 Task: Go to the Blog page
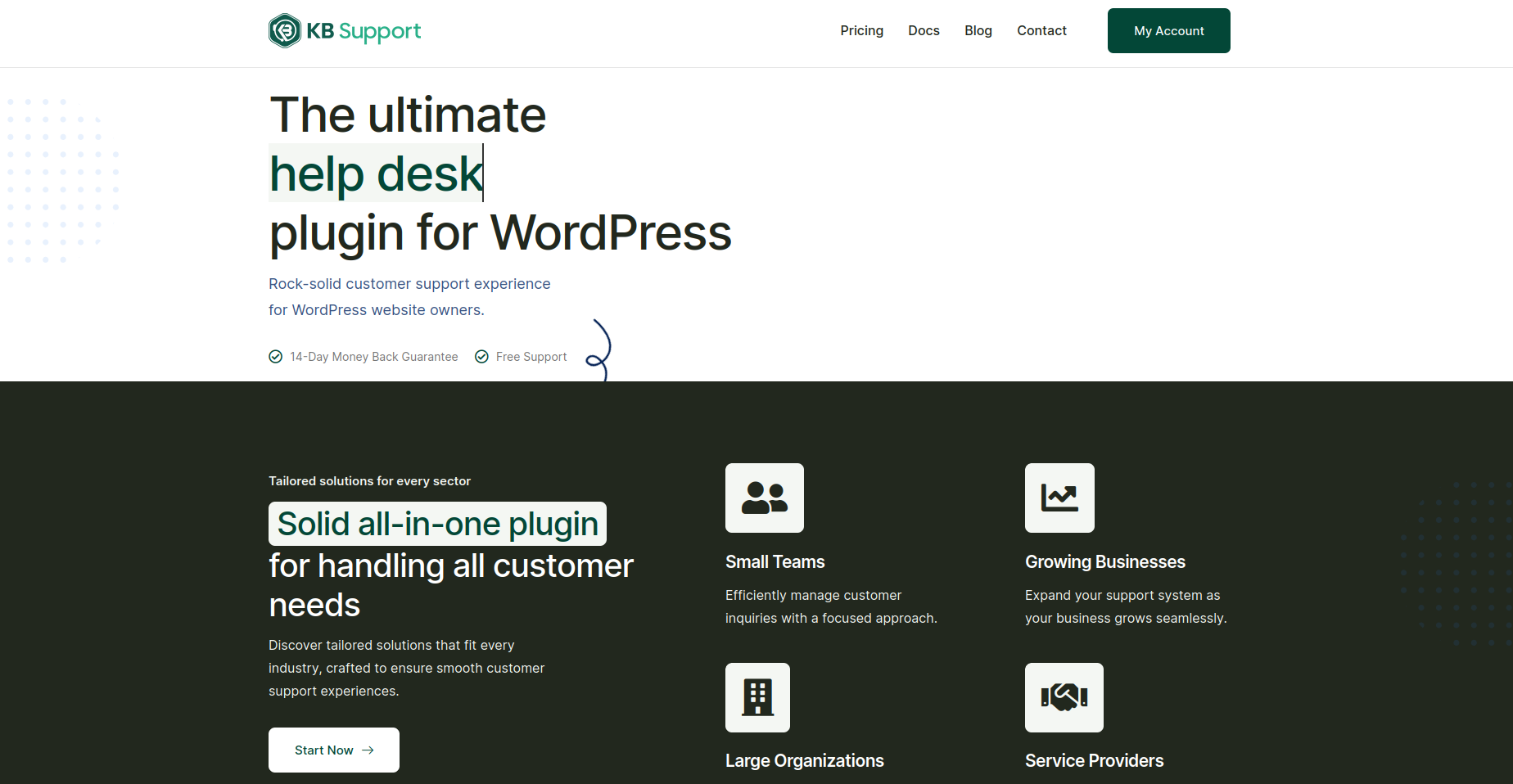pos(978,30)
